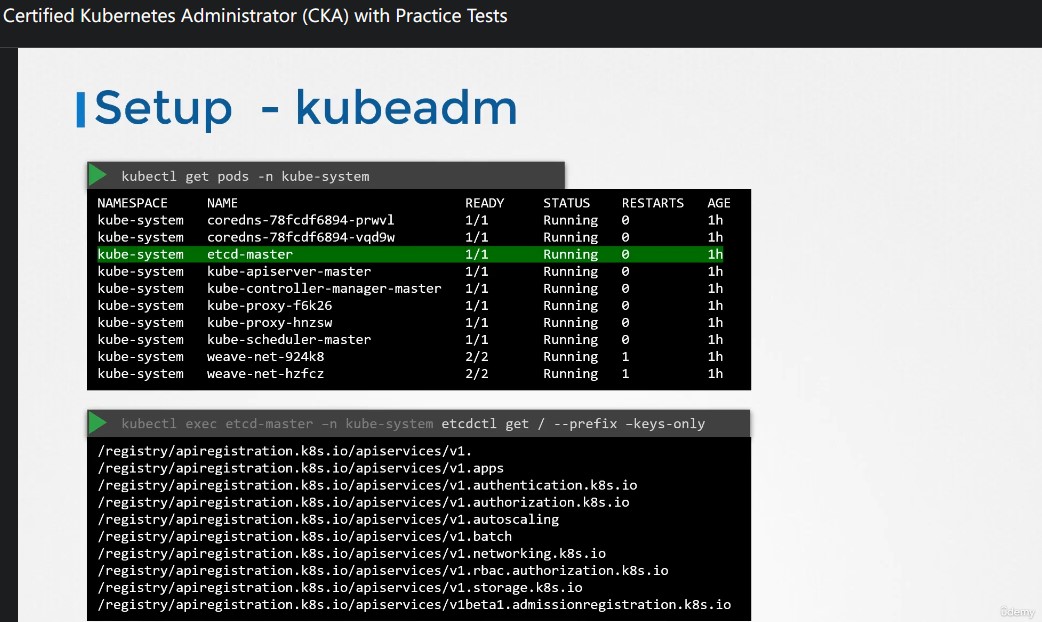Click the highlighted etcd-master pod name
1042x622 pixels.
coord(249,254)
